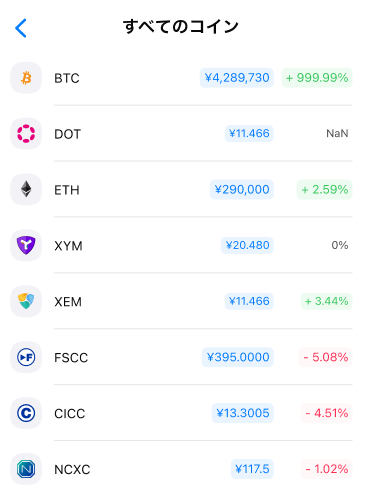Open BTC price ¥4,289,730 badge
The height and width of the screenshot is (496, 365).
(237, 78)
